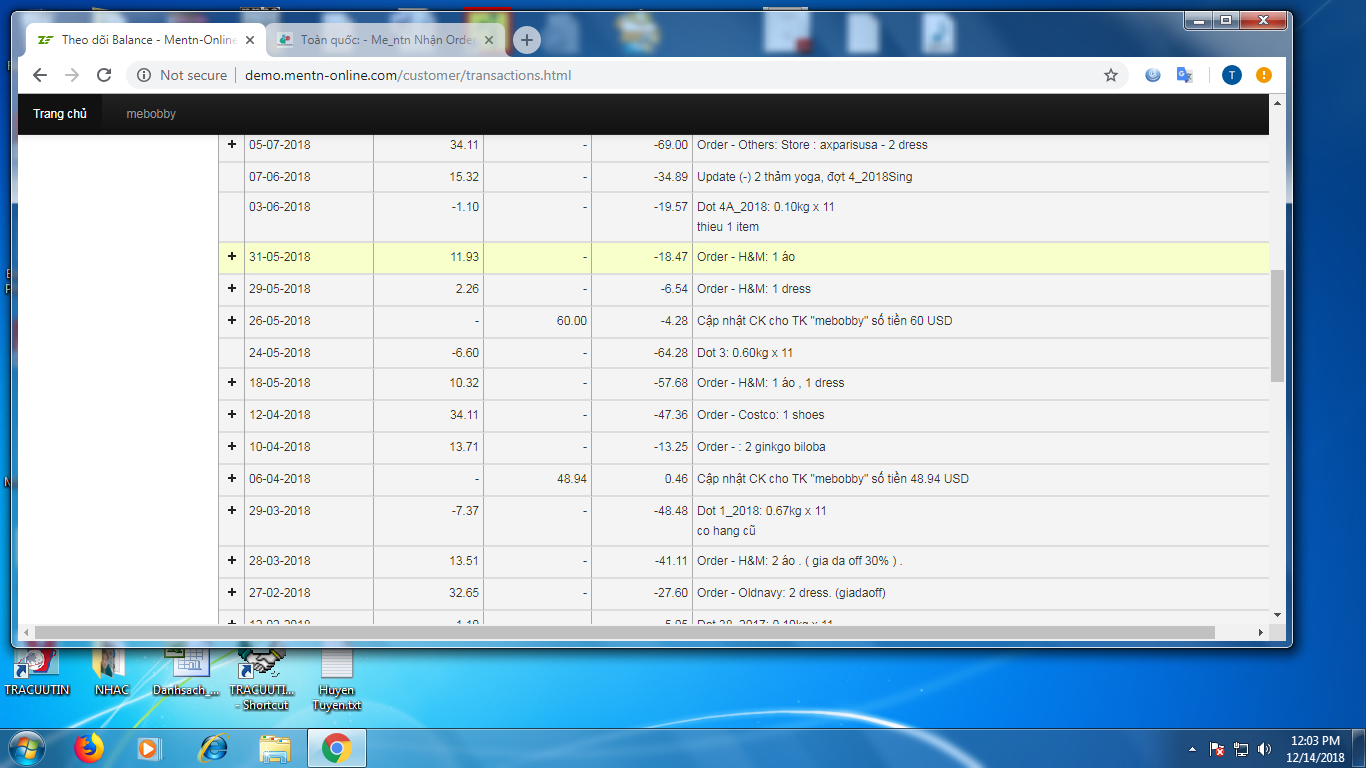Click the page's vertical scrollbar thumb

[1277, 325]
